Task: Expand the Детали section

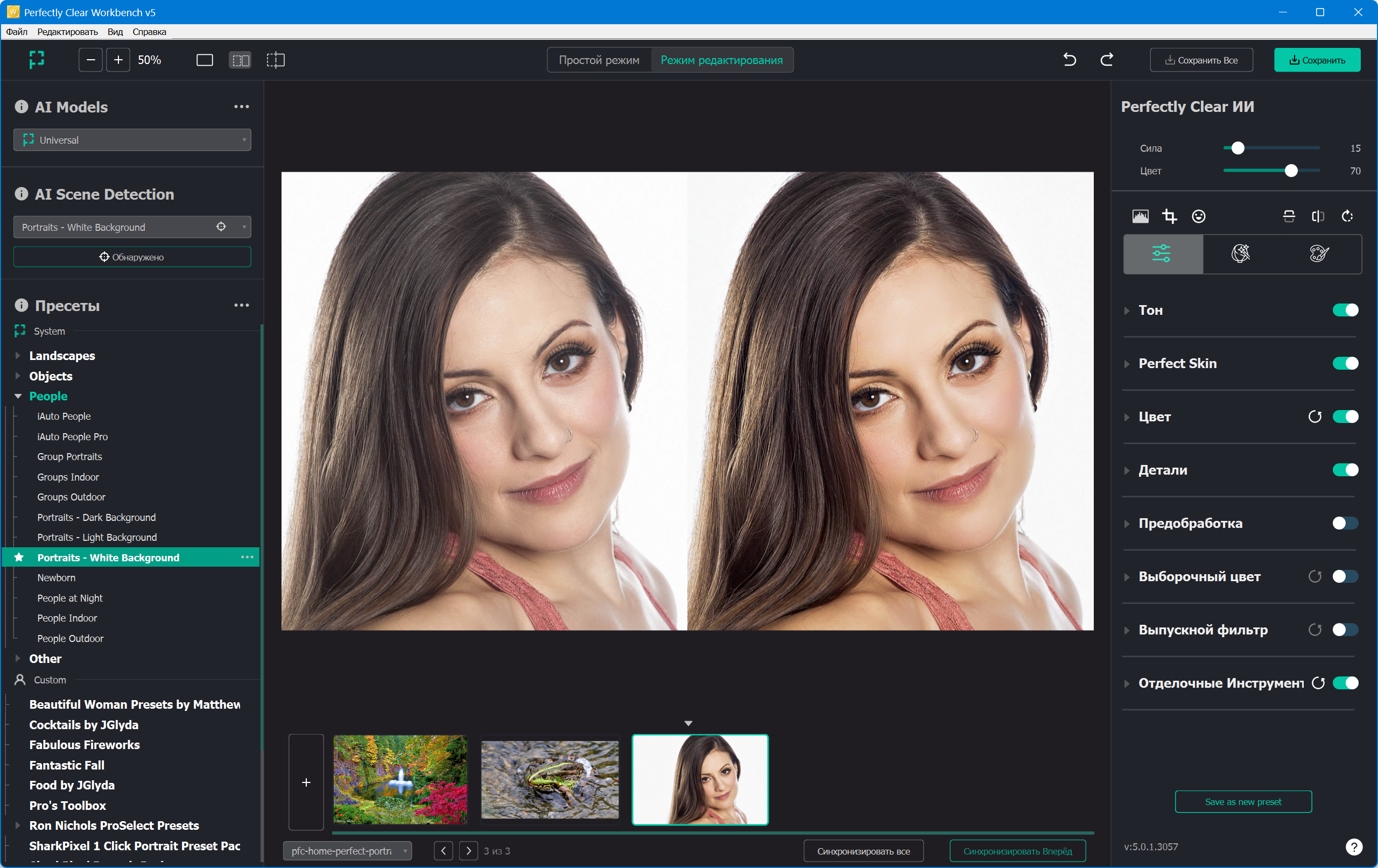Action: point(1126,470)
